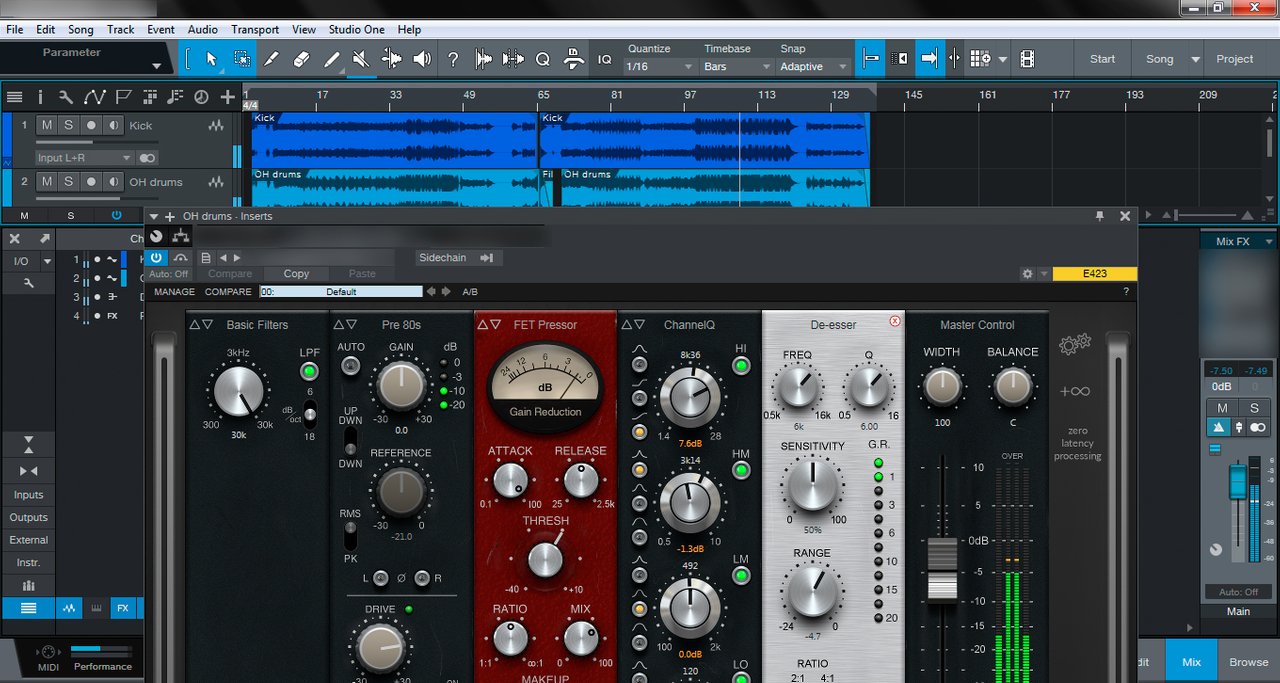The image size is (1280, 683).
Task: Open the Track menu
Action: (x=121, y=30)
